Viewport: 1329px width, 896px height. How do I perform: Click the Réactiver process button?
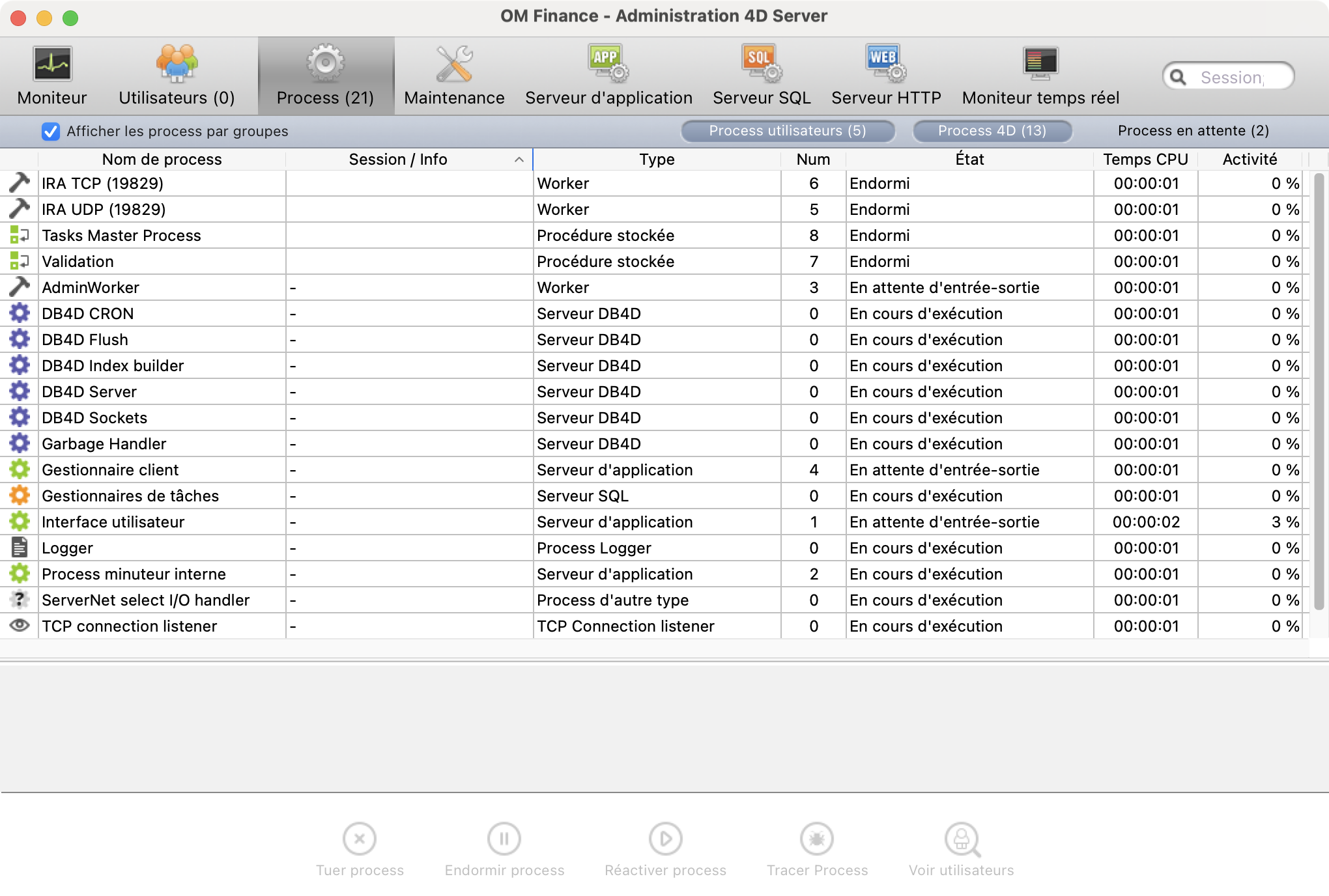(665, 850)
